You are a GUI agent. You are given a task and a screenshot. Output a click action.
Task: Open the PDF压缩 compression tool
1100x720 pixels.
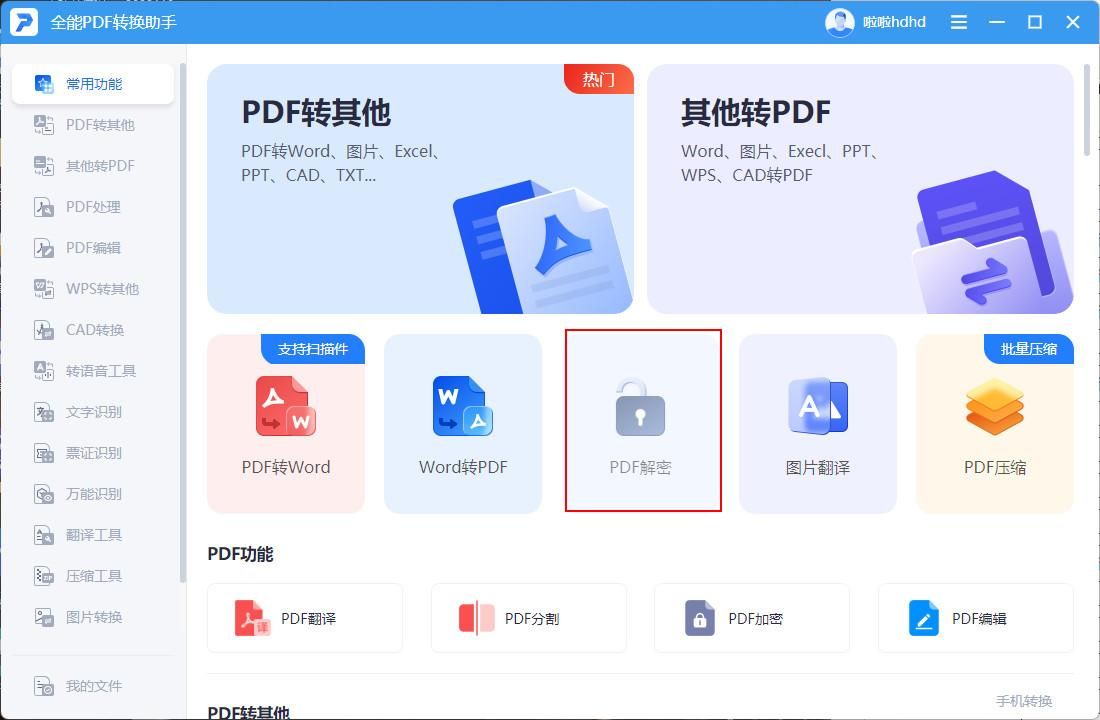[x=994, y=424]
